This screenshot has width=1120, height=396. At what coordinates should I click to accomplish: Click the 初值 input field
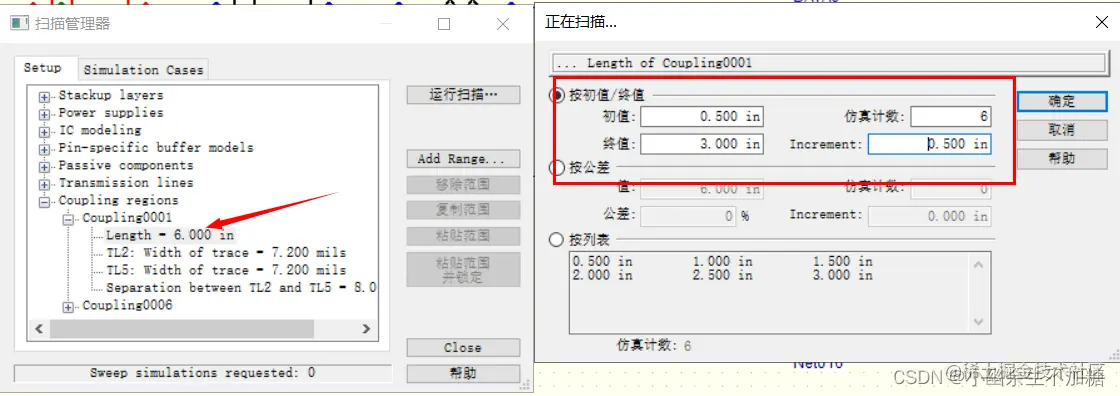coord(701,117)
